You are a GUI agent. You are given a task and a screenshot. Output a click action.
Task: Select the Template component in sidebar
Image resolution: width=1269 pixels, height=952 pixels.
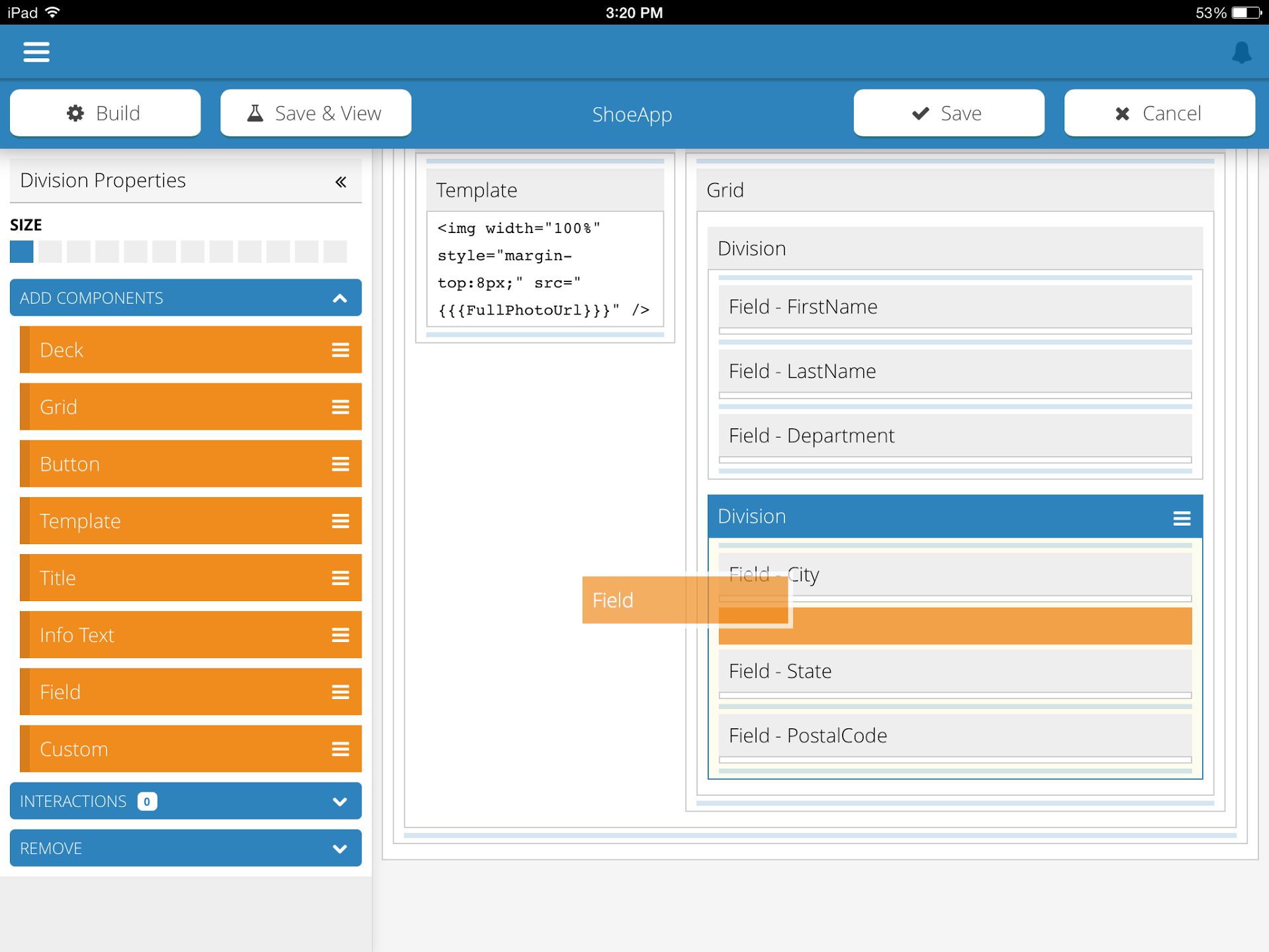(x=191, y=520)
